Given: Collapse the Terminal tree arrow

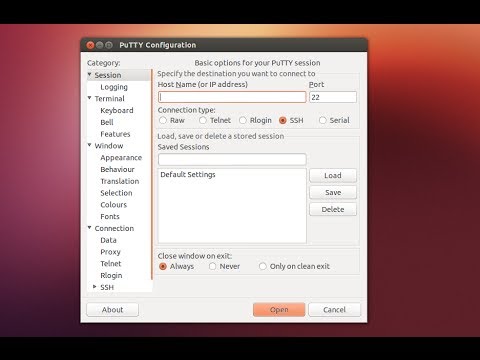Looking at the screenshot, I should click(x=90, y=98).
